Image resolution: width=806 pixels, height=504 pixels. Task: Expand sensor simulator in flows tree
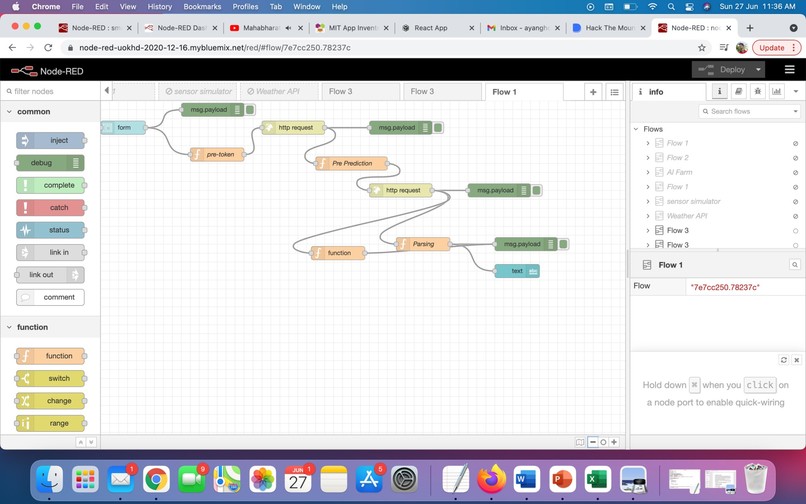click(648, 202)
